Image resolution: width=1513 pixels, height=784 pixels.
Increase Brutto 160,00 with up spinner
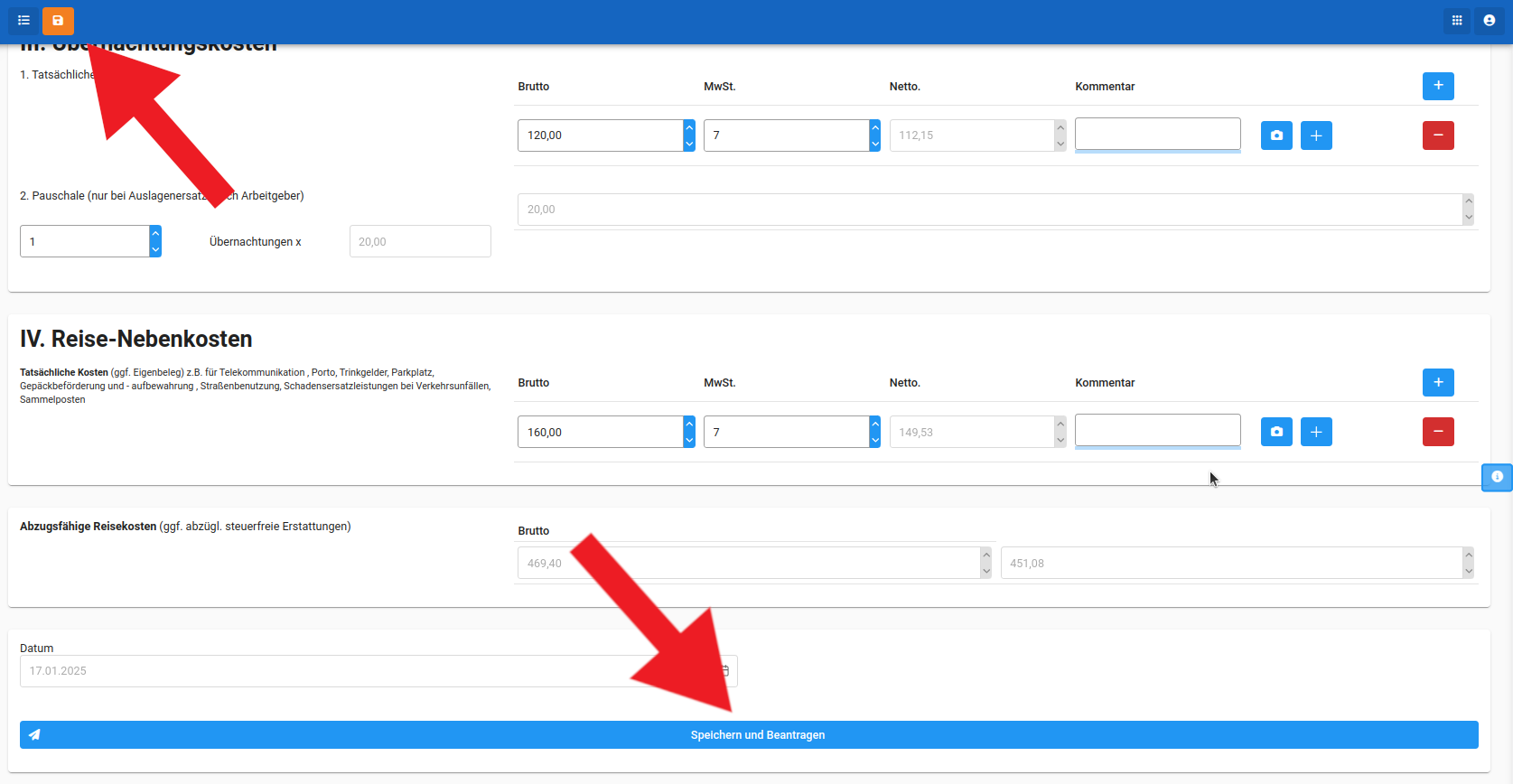click(x=689, y=424)
